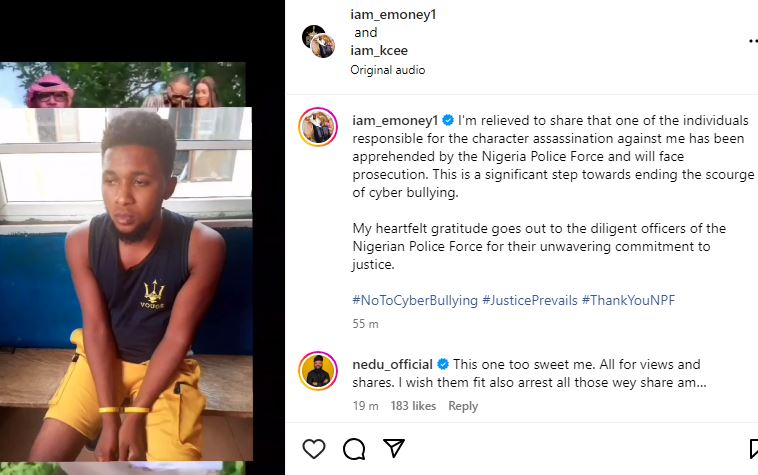Click the heart like icon

pos(314,449)
